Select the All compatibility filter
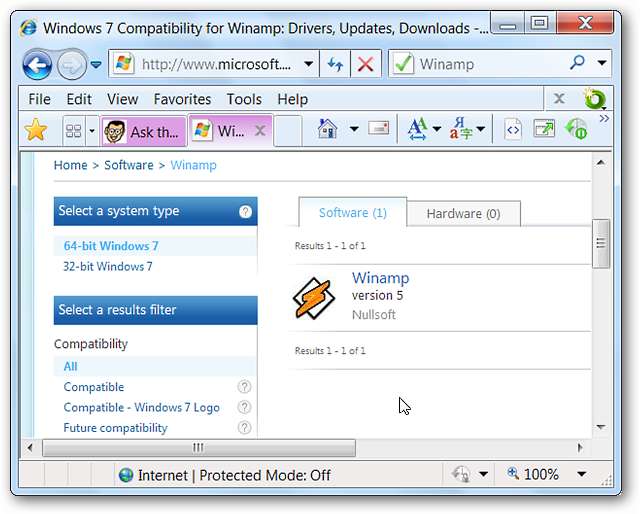 pyautogui.click(x=70, y=366)
